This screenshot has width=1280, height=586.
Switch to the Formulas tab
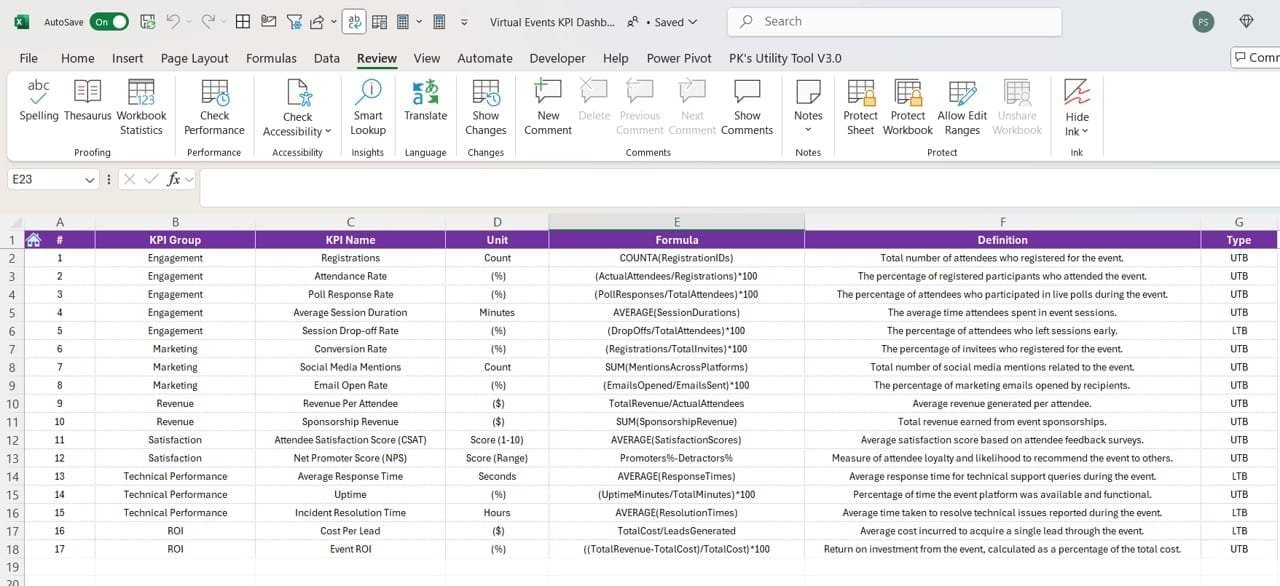[271, 58]
